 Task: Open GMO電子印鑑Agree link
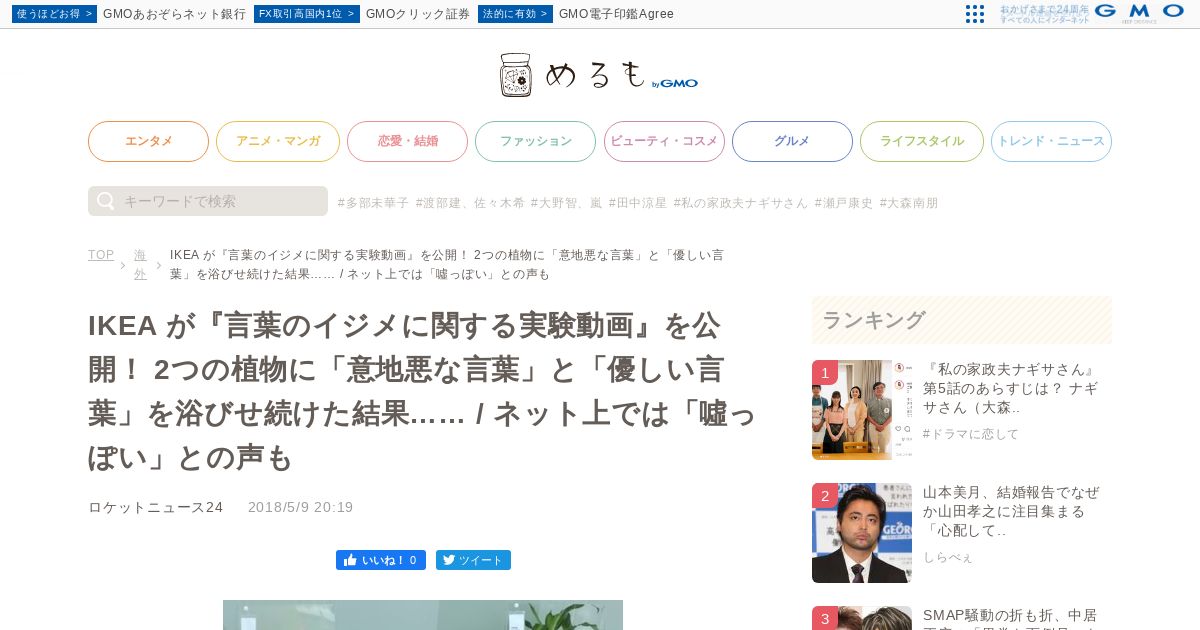(616, 14)
